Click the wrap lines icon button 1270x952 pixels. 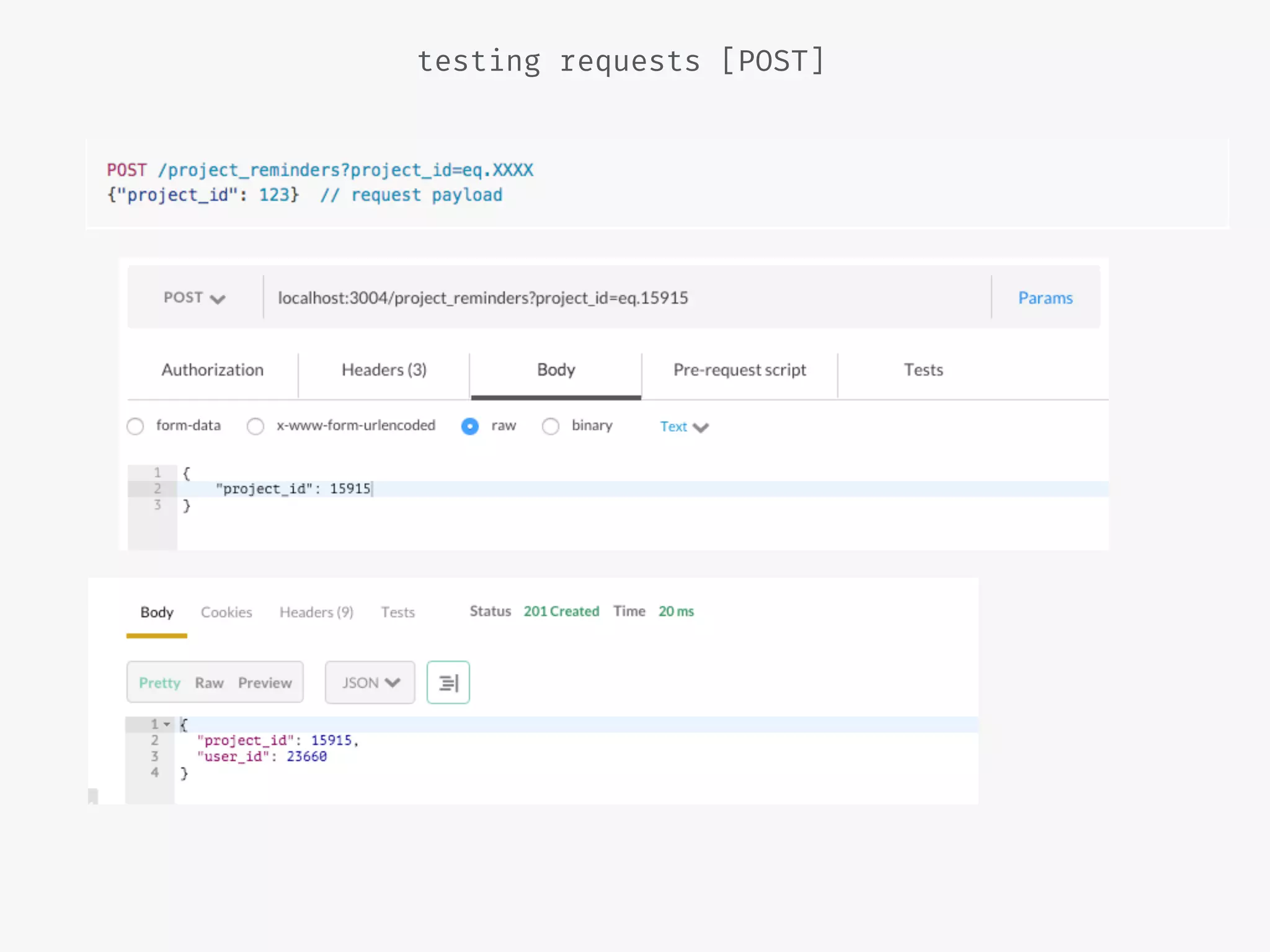448,682
